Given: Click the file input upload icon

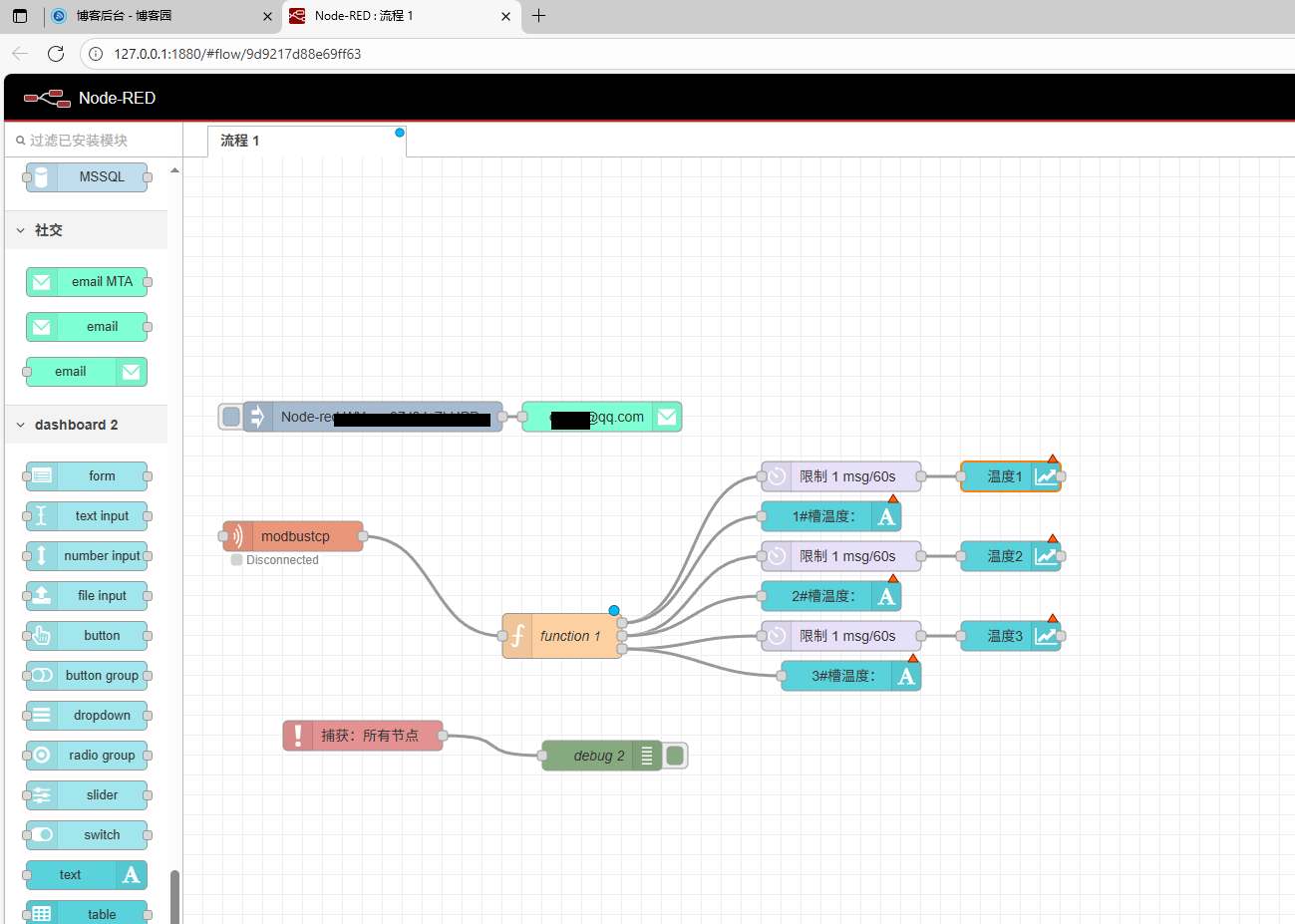Looking at the screenshot, I should click(x=42, y=596).
